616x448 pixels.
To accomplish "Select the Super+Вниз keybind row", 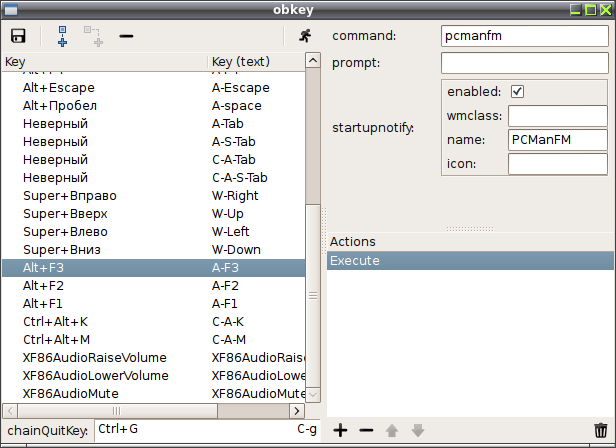I will tap(154, 250).
